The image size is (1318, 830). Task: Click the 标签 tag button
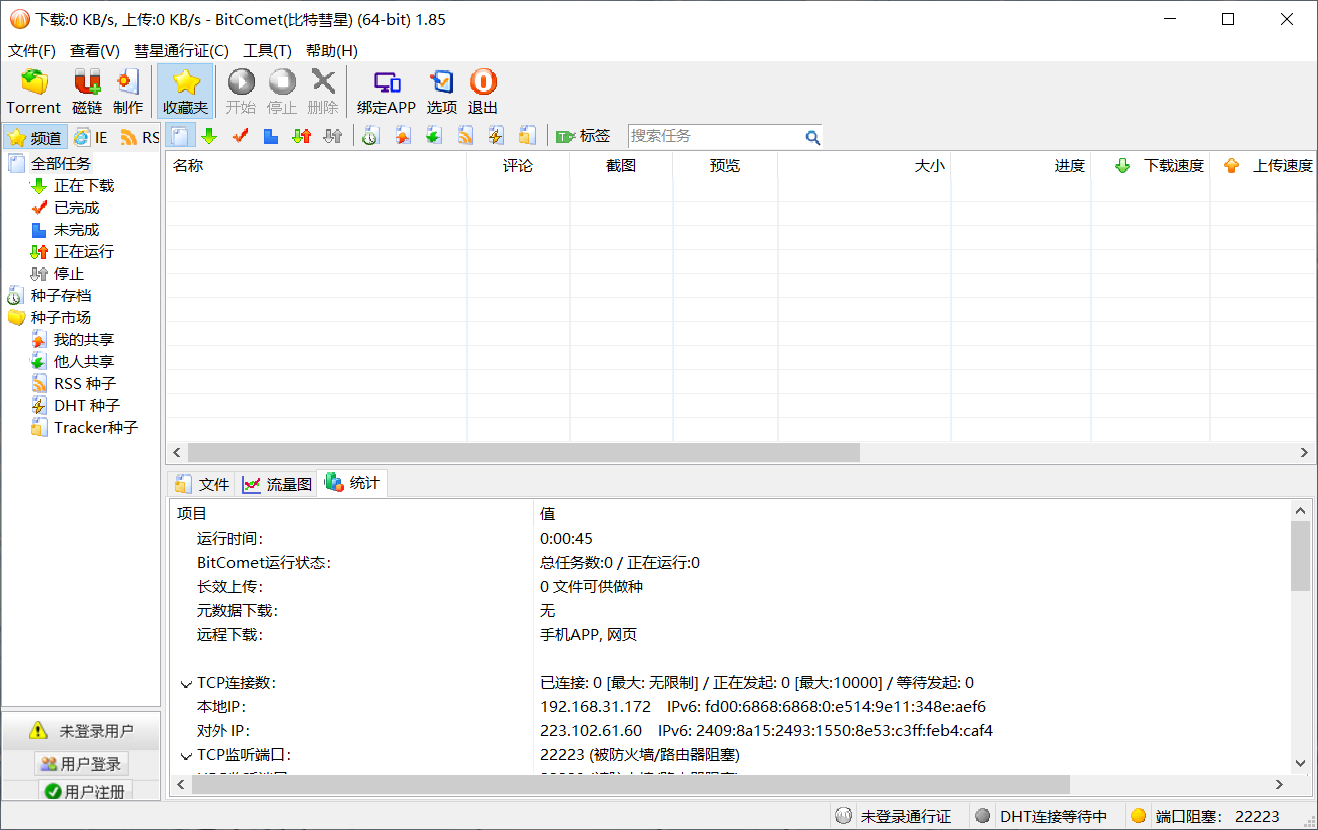click(x=583, y=136)
